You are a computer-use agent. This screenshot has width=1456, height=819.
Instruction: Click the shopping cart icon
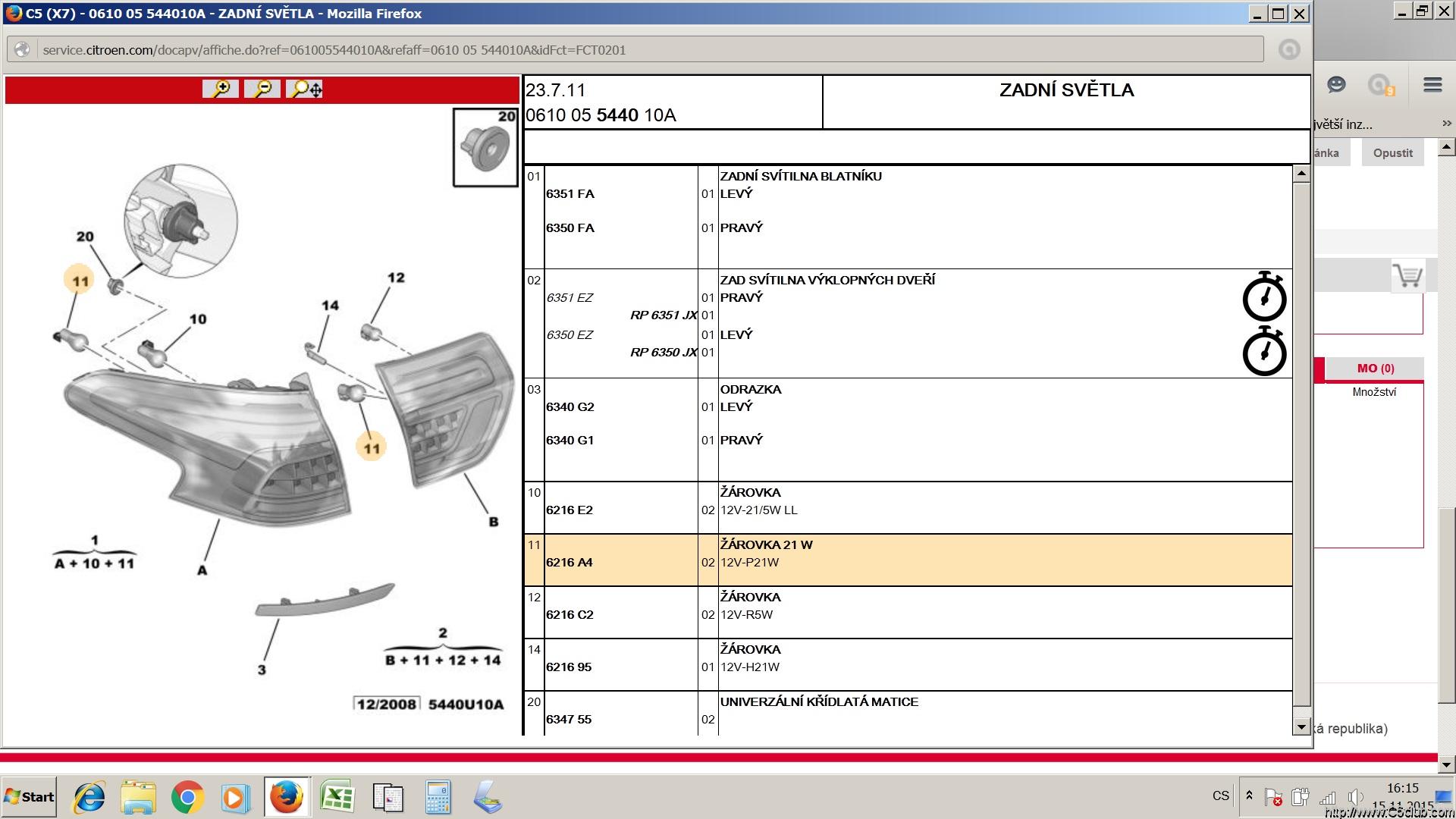(x=1407, y=275)
